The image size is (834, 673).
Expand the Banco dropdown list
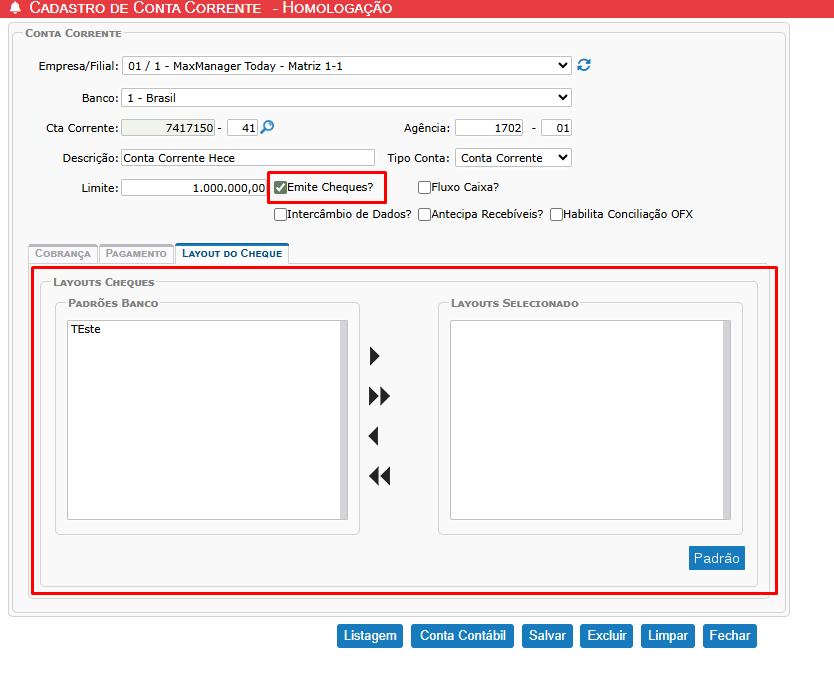click(346, 98)
